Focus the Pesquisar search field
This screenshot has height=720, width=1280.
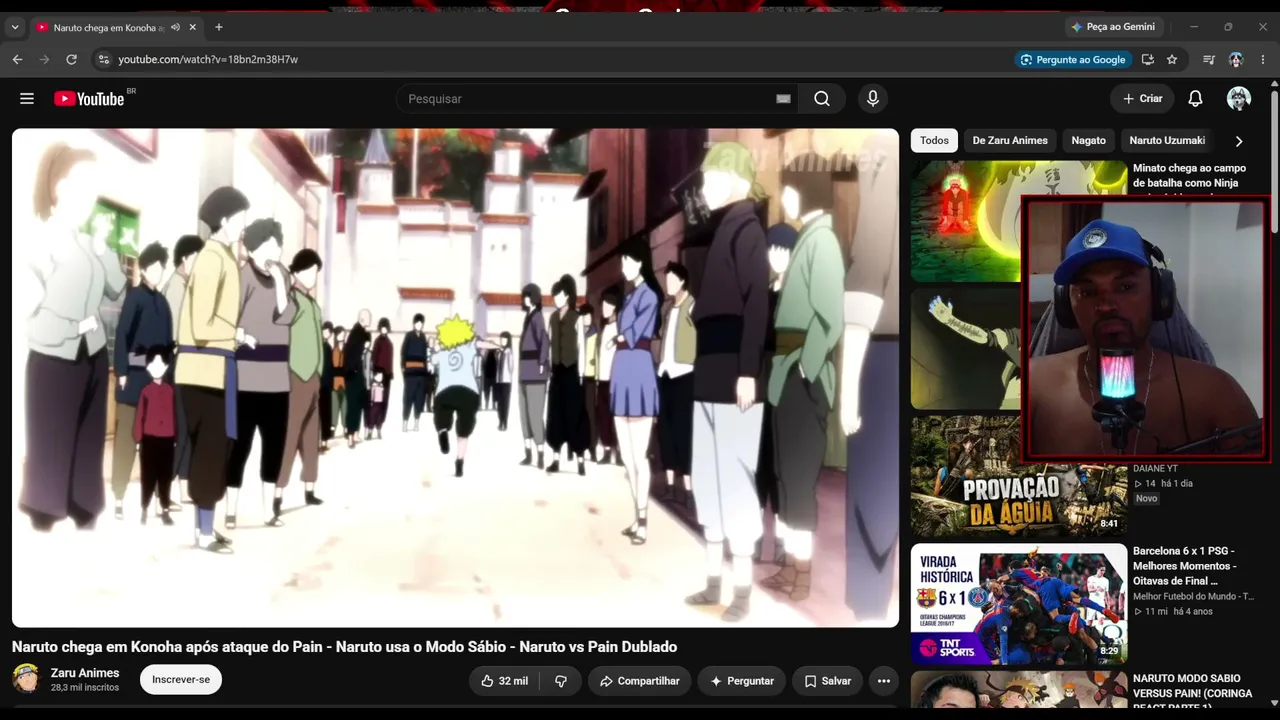585,99
